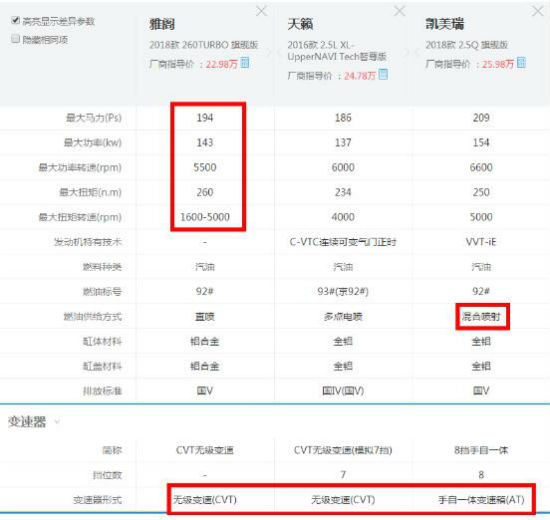Open price calculator icon beside 22.98万

coord(245,63)
